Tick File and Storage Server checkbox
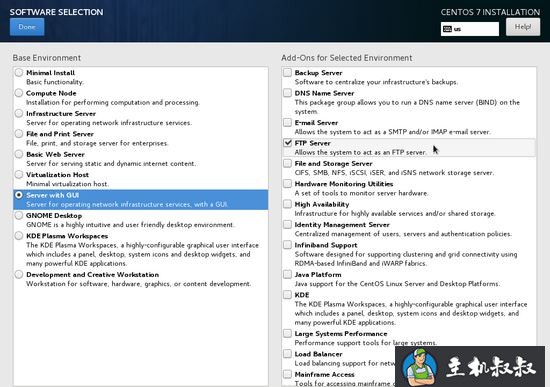 coord(288,163)
